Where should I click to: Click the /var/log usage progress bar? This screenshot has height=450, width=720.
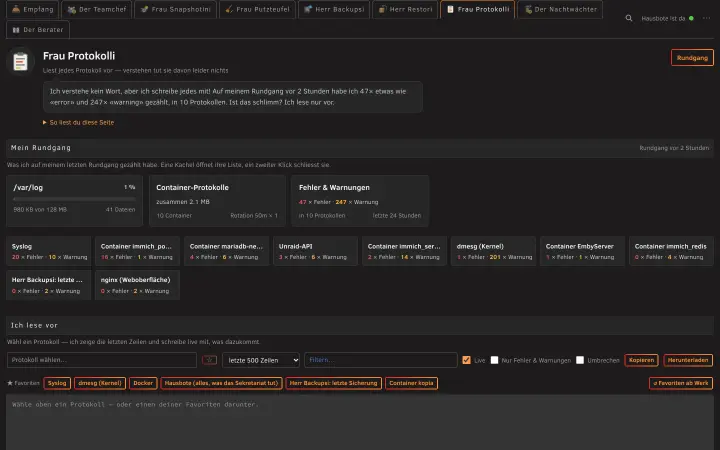pyautogui.click(x=74, y=199)
